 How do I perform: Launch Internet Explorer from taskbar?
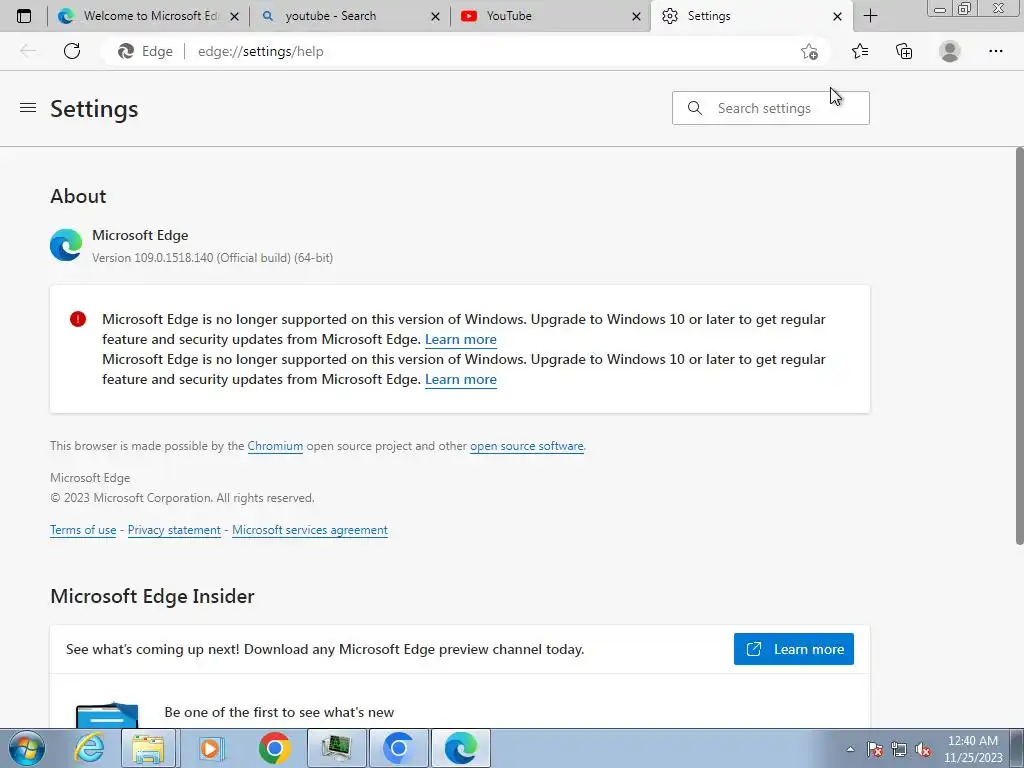pyautogui.click(x=88, y=748)
